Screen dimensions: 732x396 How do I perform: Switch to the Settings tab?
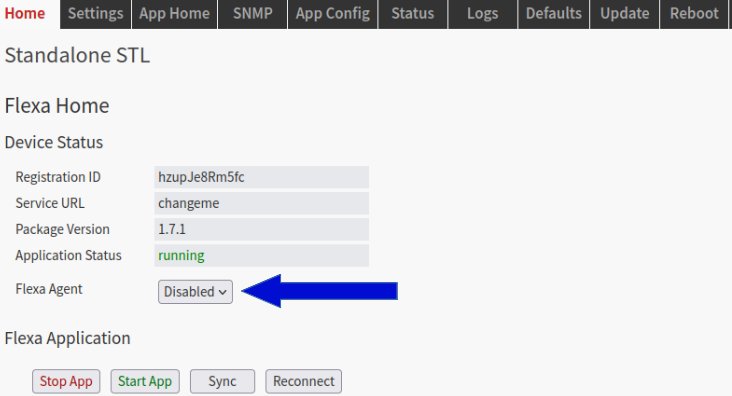tap(96, 14)
